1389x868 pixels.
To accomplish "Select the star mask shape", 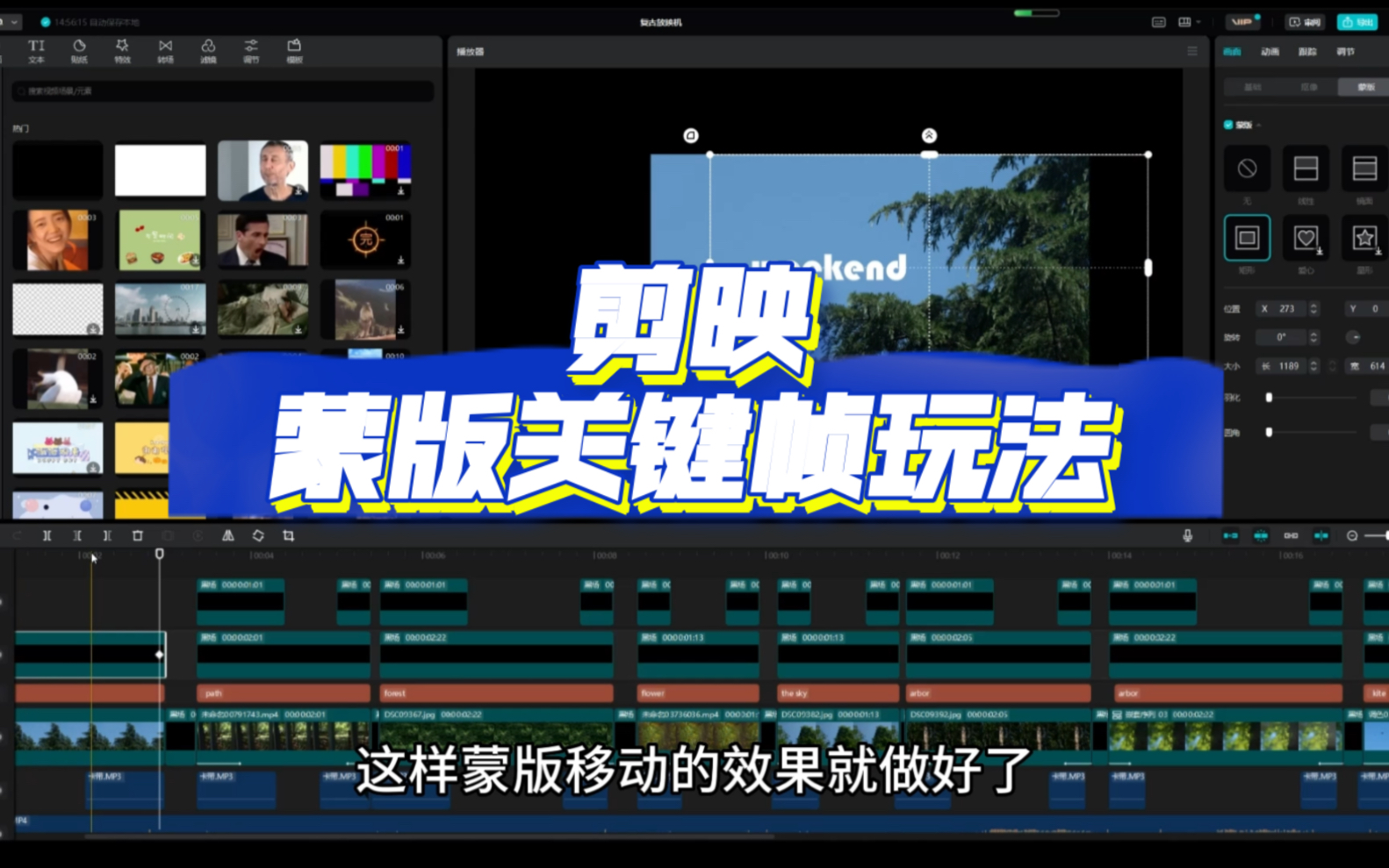I will (1364, 238).
